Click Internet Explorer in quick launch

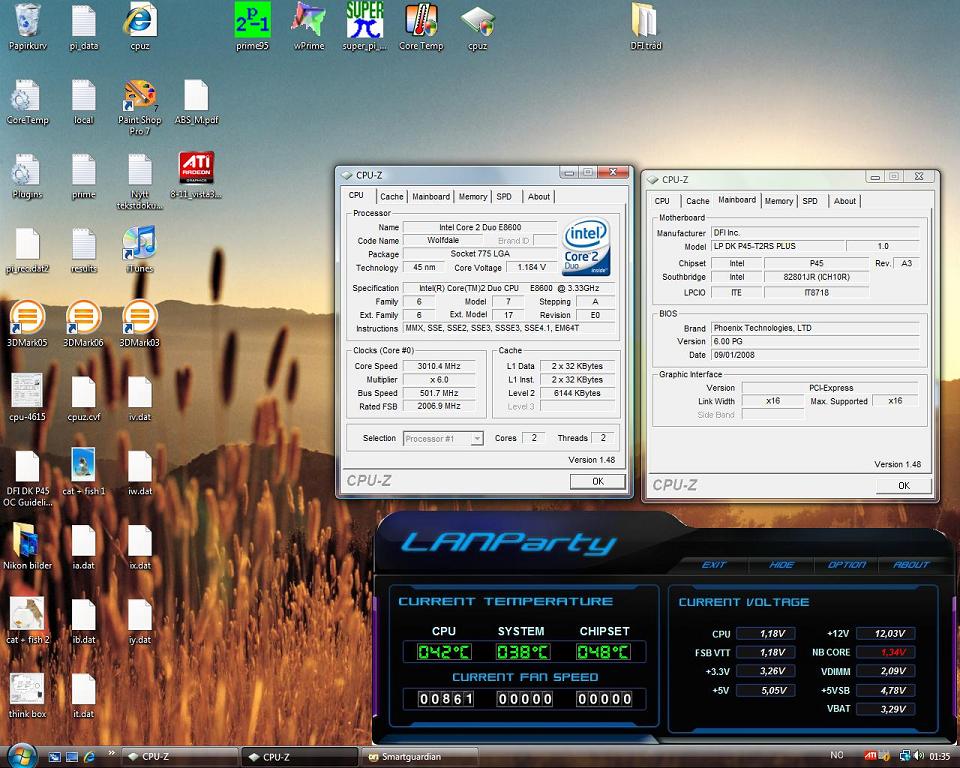click(x=89, y=757)
